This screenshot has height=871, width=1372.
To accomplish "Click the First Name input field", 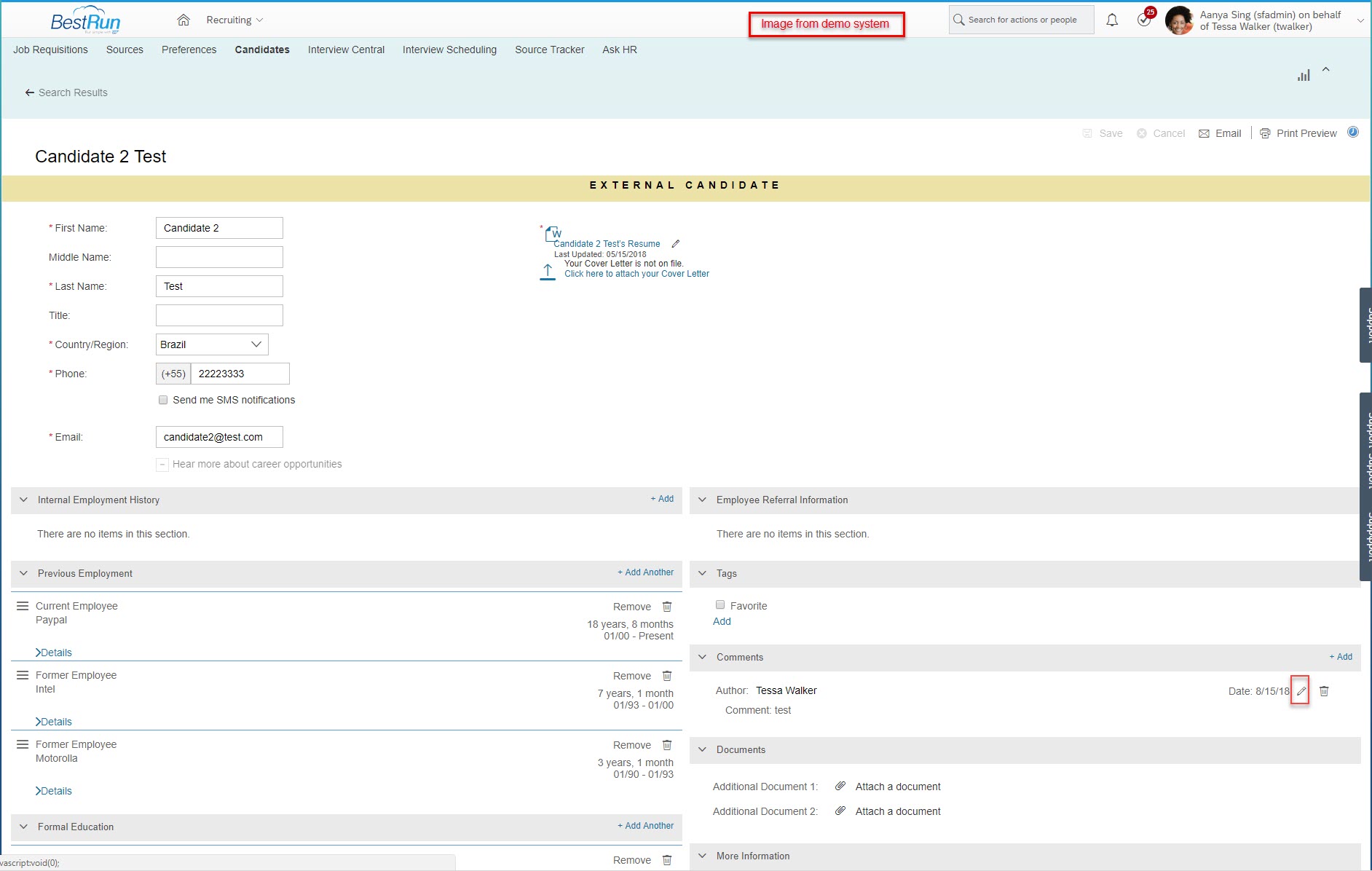I will pos(219,228).
